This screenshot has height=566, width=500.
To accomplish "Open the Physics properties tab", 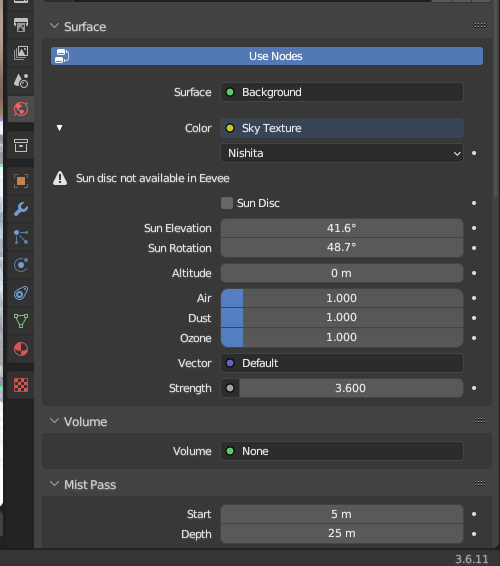I will pyautogui.click(x=21, y=265).
